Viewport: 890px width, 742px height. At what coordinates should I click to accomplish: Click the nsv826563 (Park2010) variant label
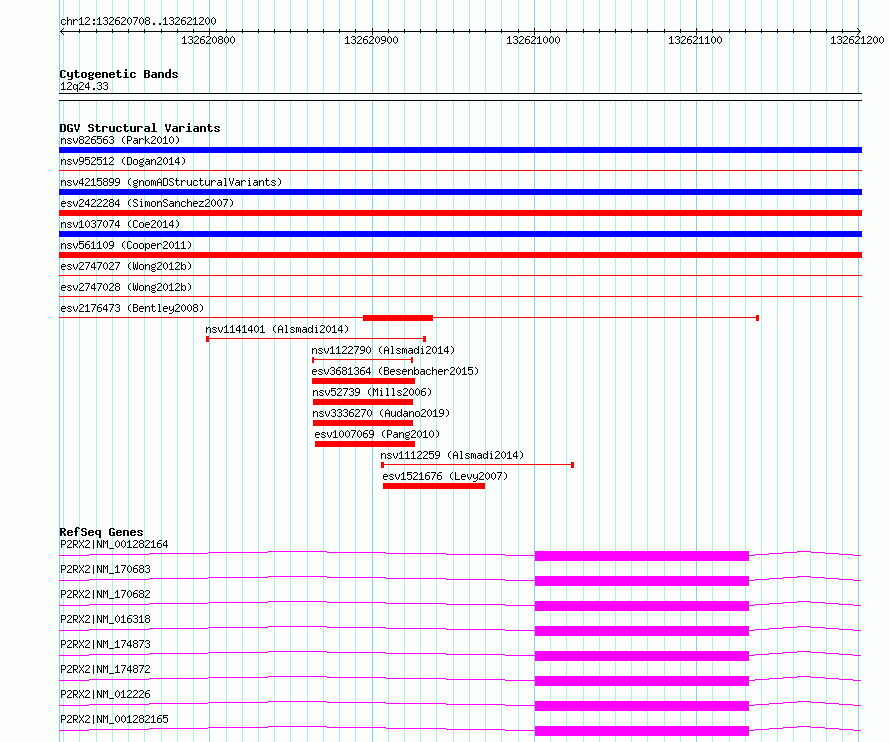pos(120,140)
